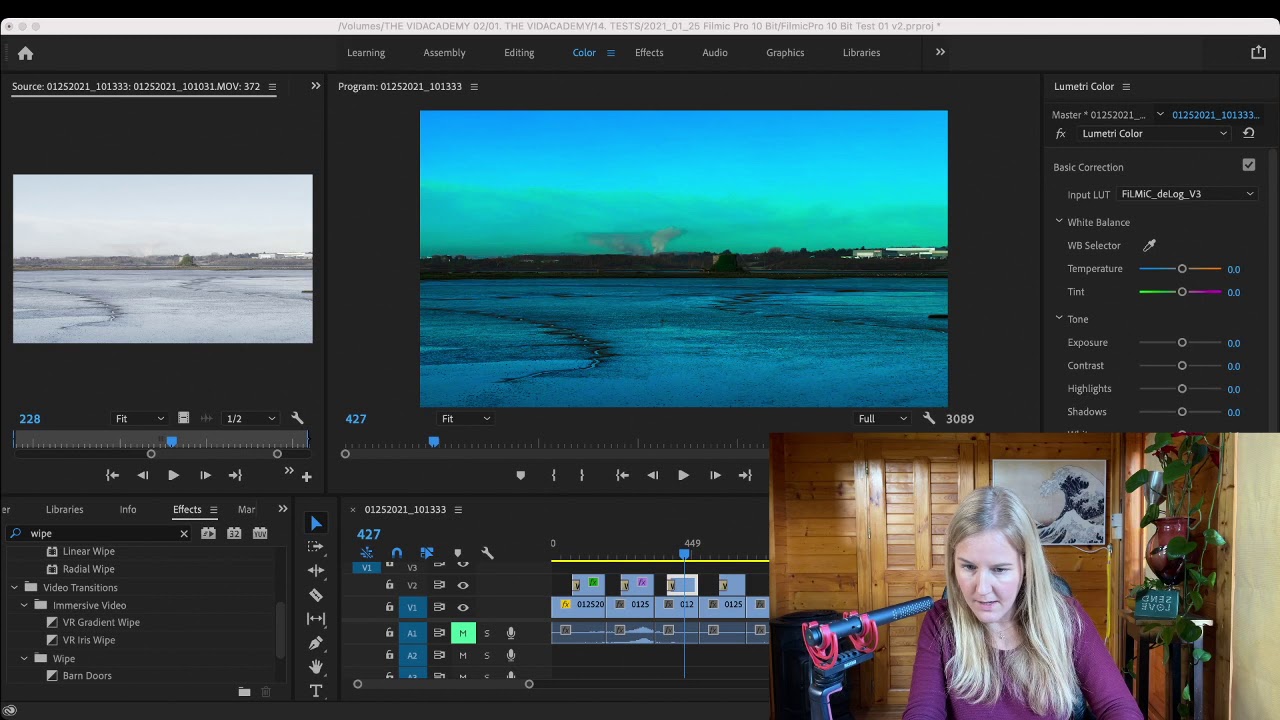1280x720 pixels.
Task: Lock video track V1
Action: pyautogui.click(x=389, y=607)
